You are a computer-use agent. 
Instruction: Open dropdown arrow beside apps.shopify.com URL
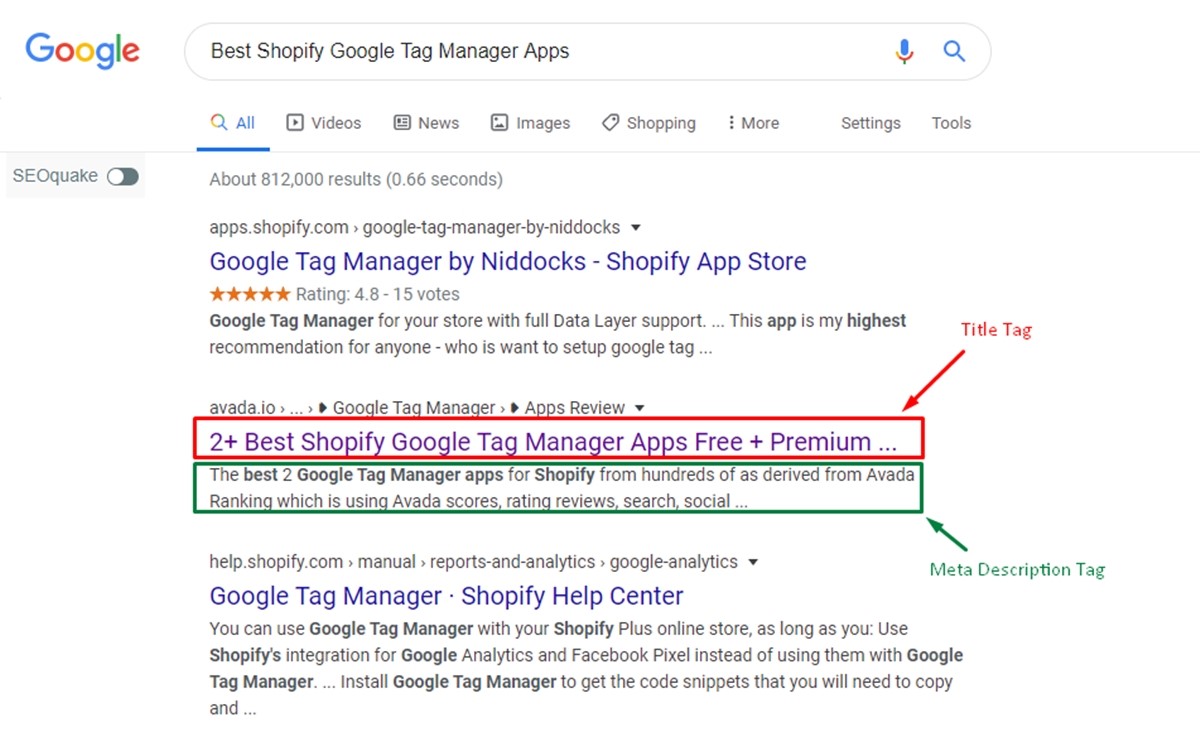[636, 228]
